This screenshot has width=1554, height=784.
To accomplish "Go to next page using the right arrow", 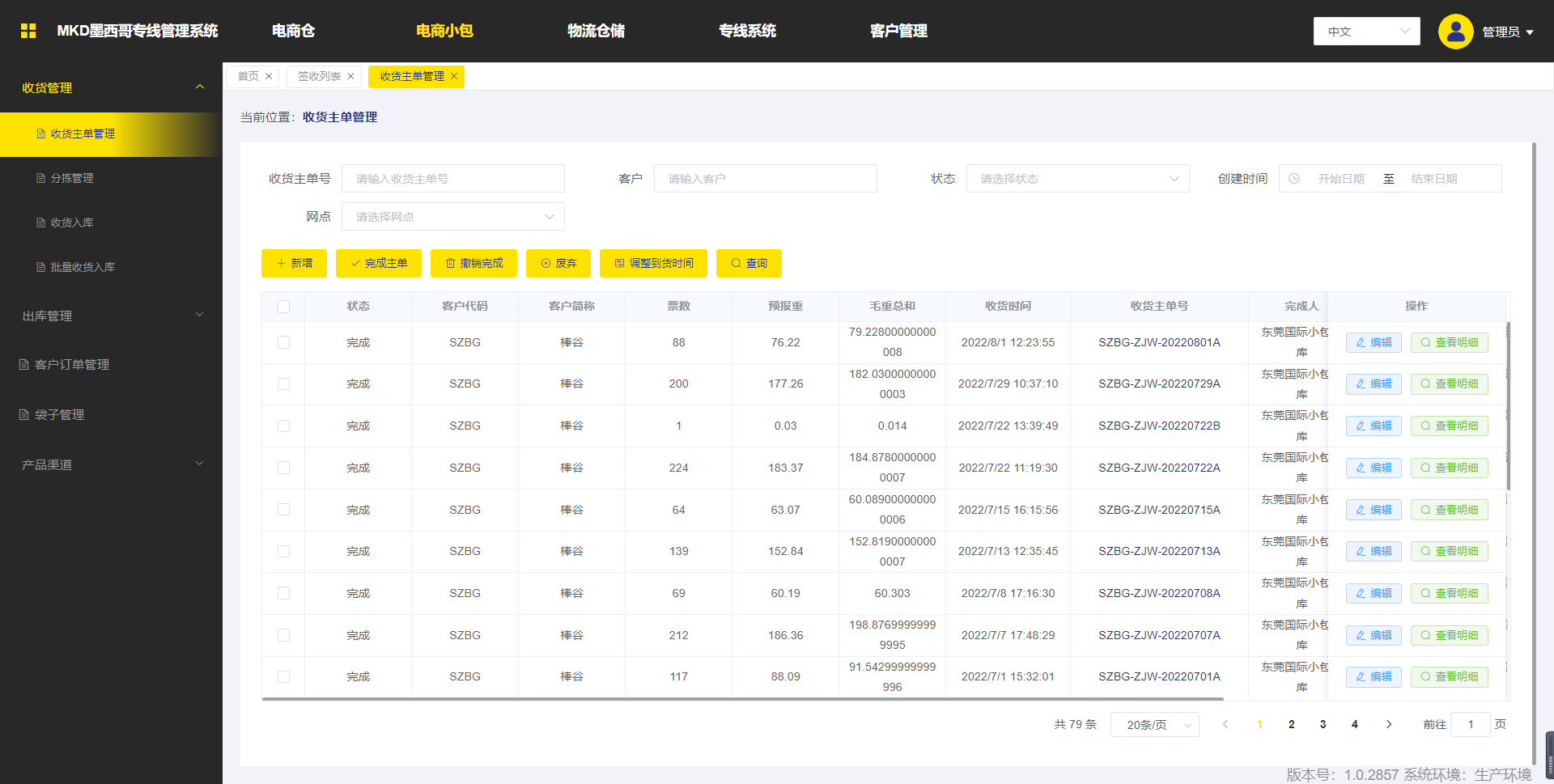I will (x=1388, y=725).
